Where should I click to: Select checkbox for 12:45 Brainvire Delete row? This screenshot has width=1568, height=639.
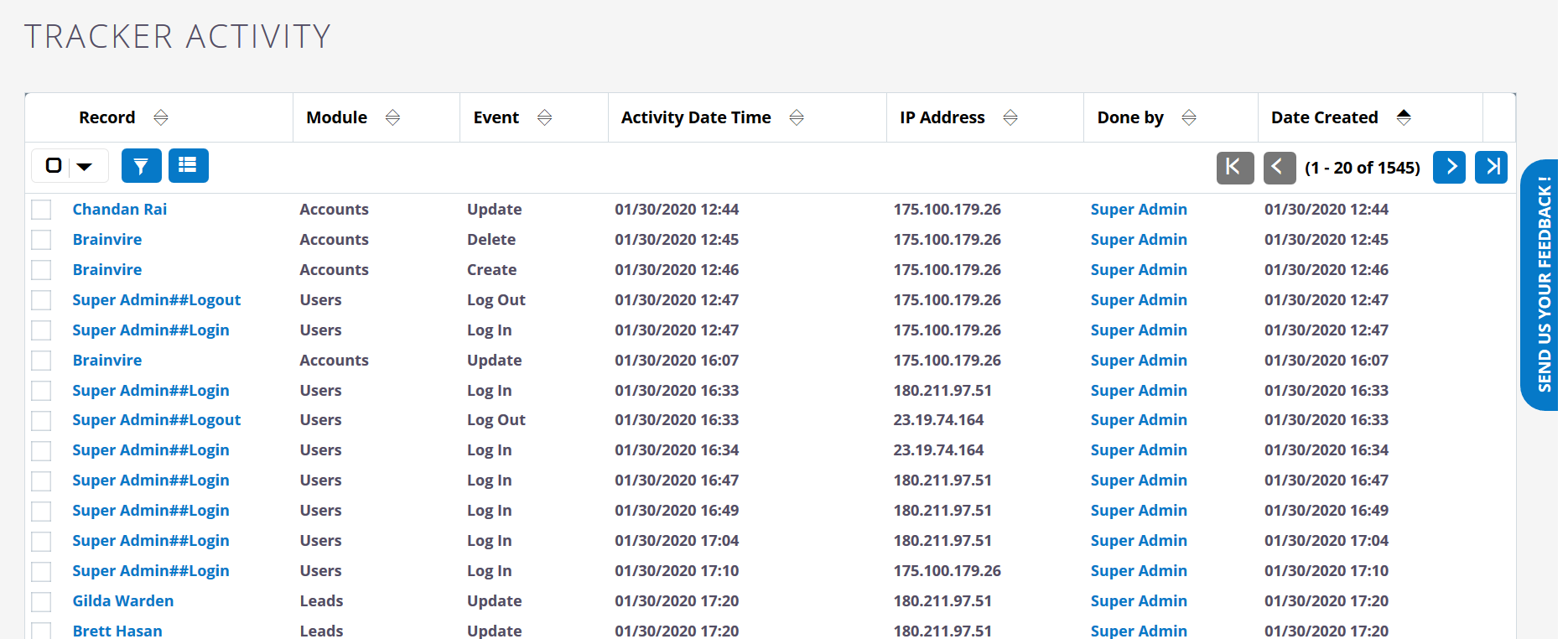click(41, 240)
